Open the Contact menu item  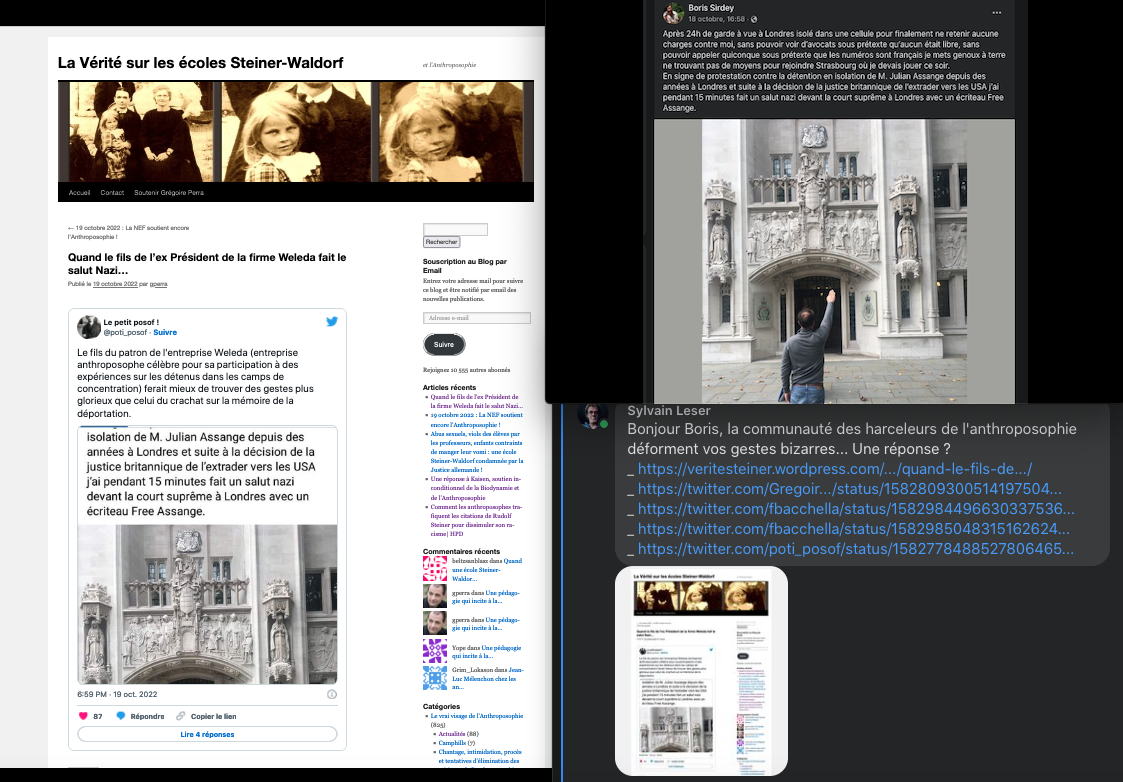point(112,192)
